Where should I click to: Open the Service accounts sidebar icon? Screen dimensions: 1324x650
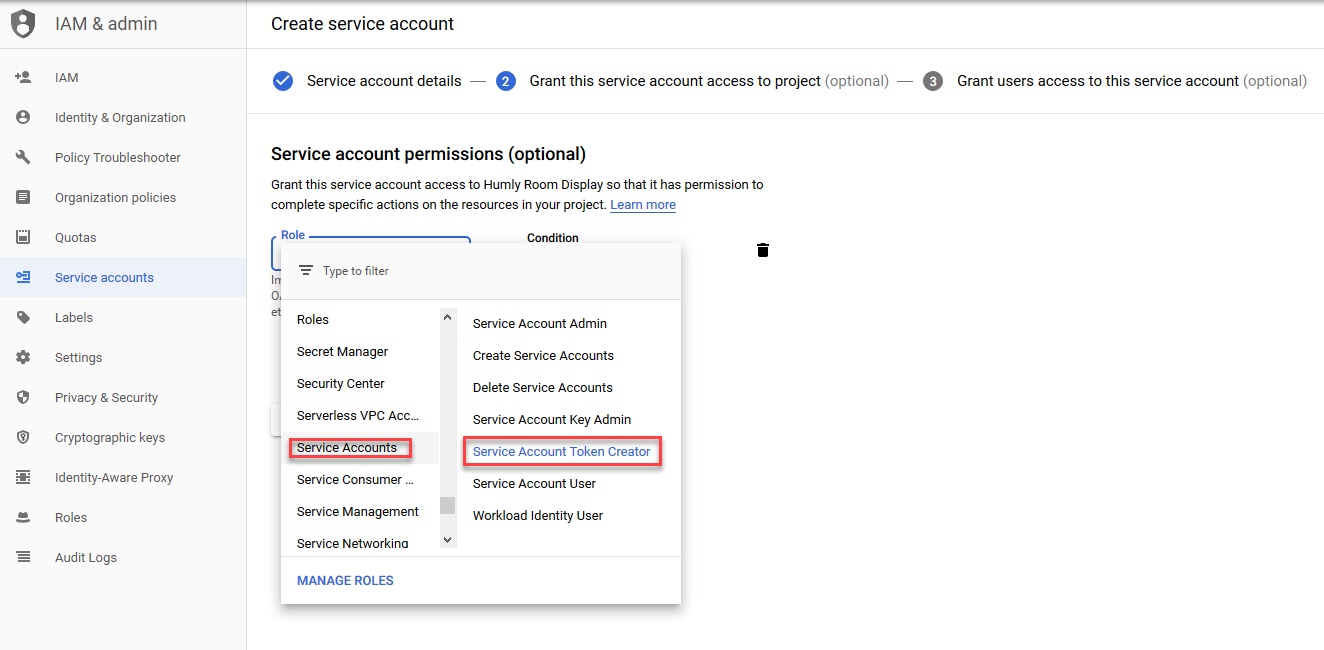pyautogui.click(x=26, y=277)
